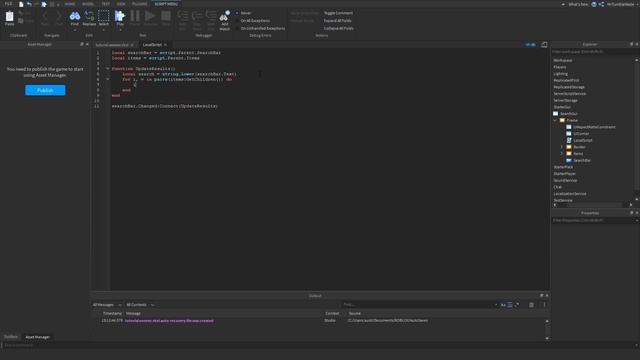Screen dimensions: 640x360
Task: Open the All Messages dropdown
Action: pyautogui.click(x=107, y=305)
